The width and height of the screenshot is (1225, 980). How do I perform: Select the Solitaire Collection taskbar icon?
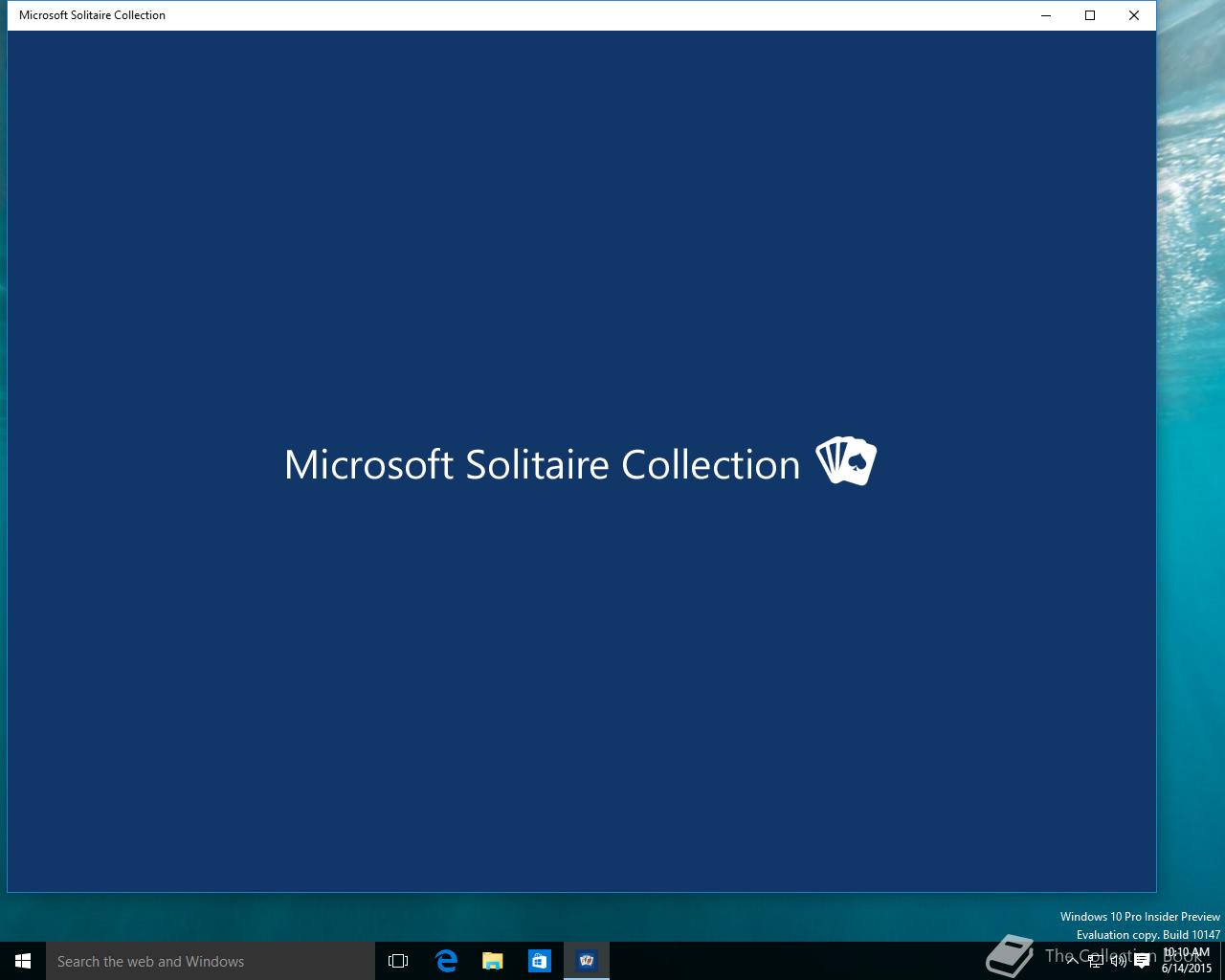pyautogui.click(x=587, y=961)
